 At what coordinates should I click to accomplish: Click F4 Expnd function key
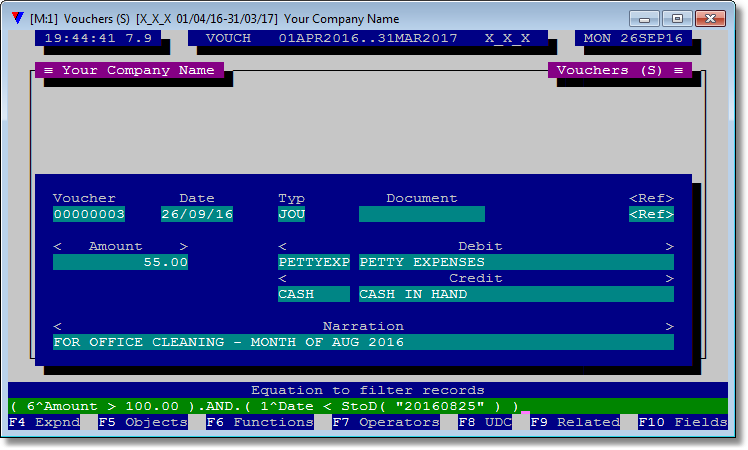[x=44, y=422]
